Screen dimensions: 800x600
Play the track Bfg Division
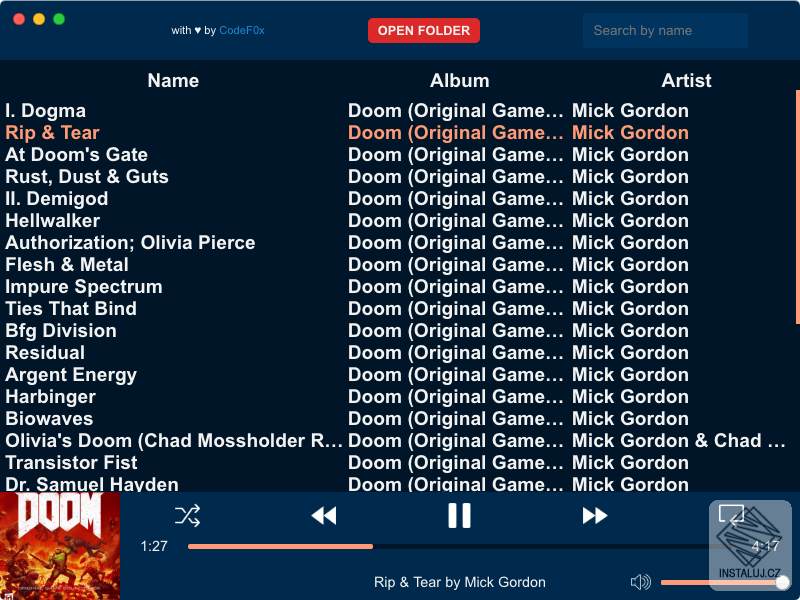pos(395,331)
